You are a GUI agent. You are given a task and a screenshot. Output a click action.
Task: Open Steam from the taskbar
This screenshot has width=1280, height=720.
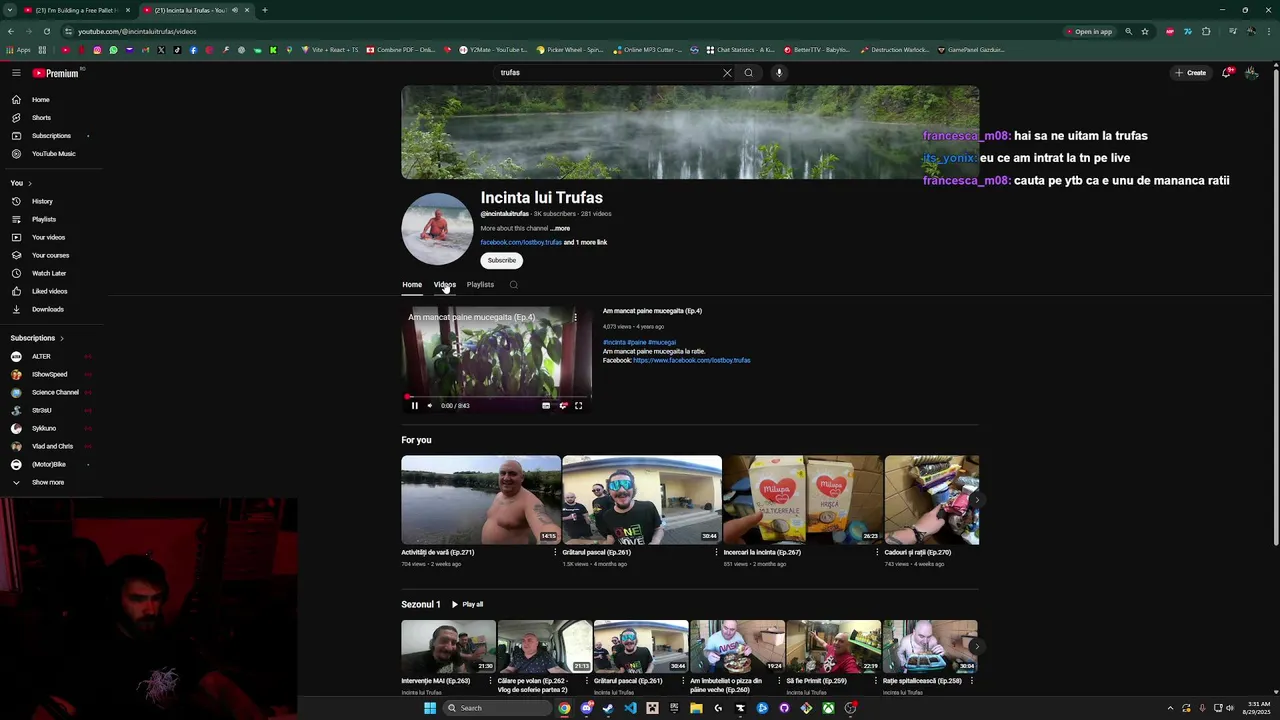(608, 708)
